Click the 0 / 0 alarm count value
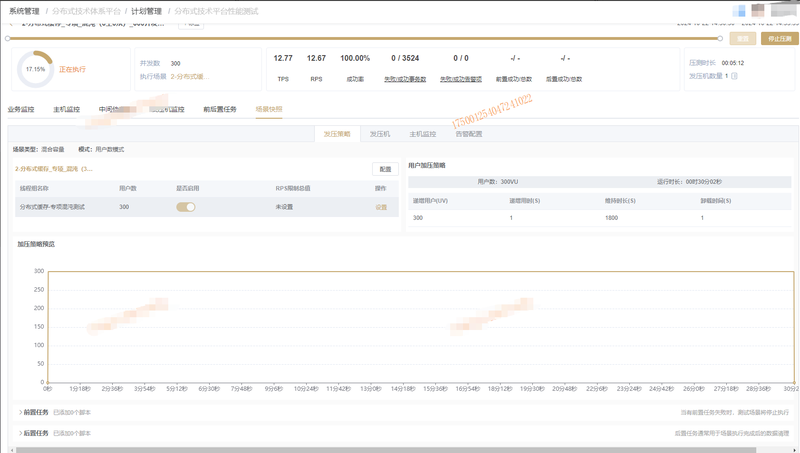 [x=461, y=58]
